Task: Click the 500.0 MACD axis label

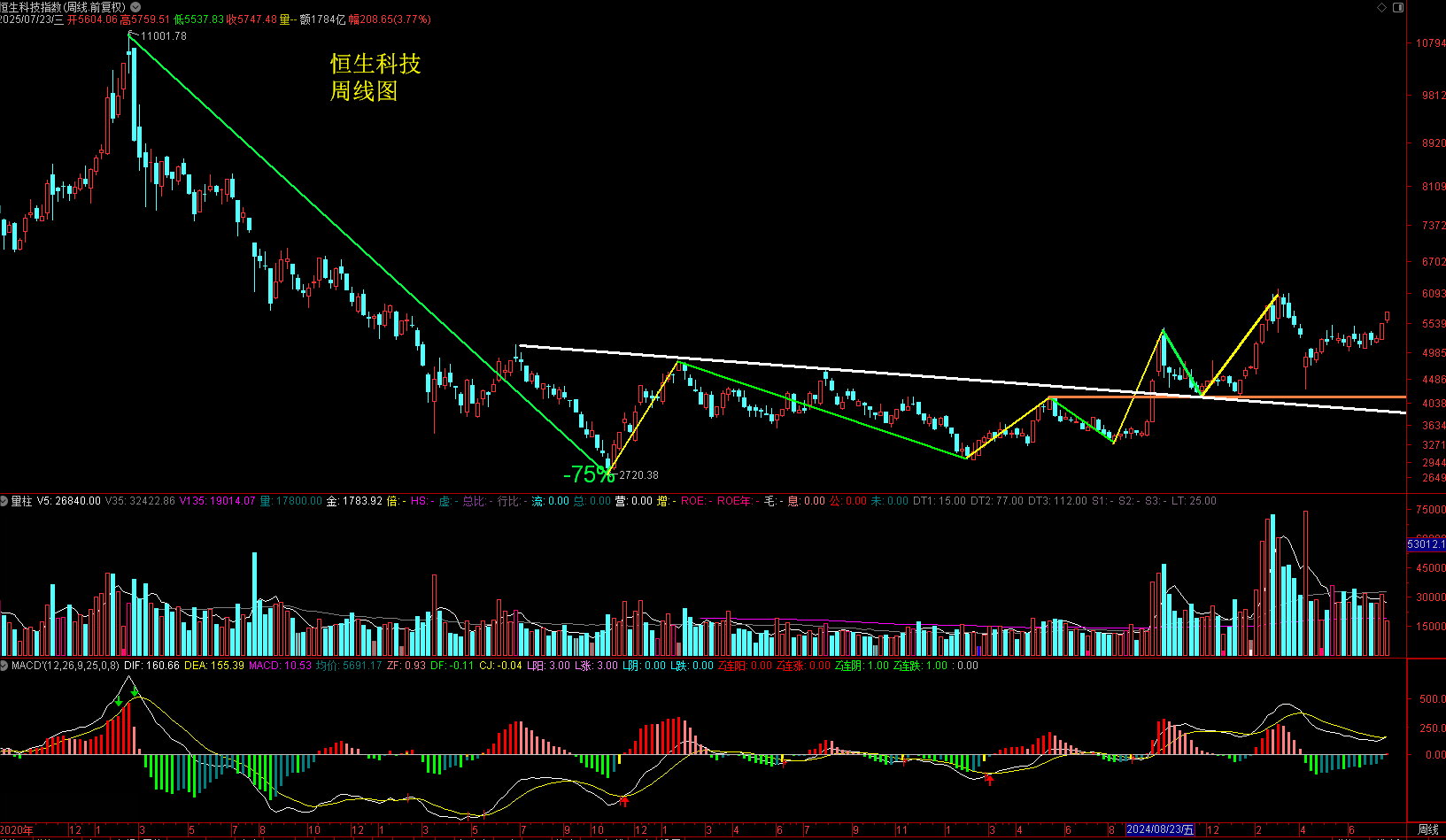Action: (1432, 699)
